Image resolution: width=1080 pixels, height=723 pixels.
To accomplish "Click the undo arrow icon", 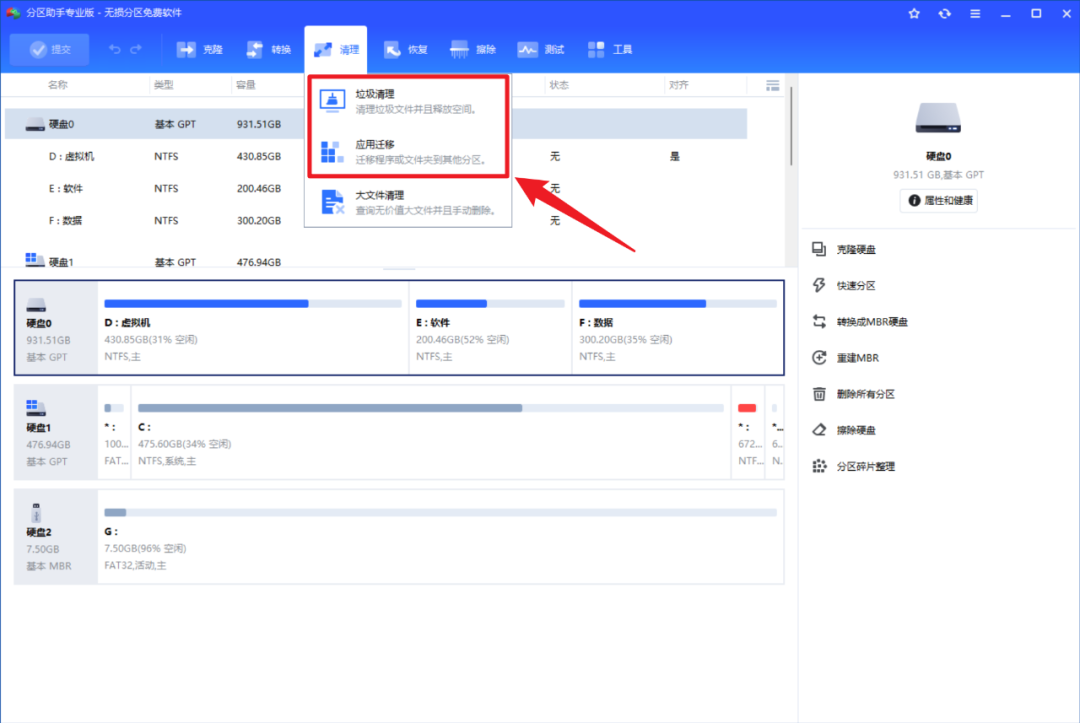I will [114, 49].
